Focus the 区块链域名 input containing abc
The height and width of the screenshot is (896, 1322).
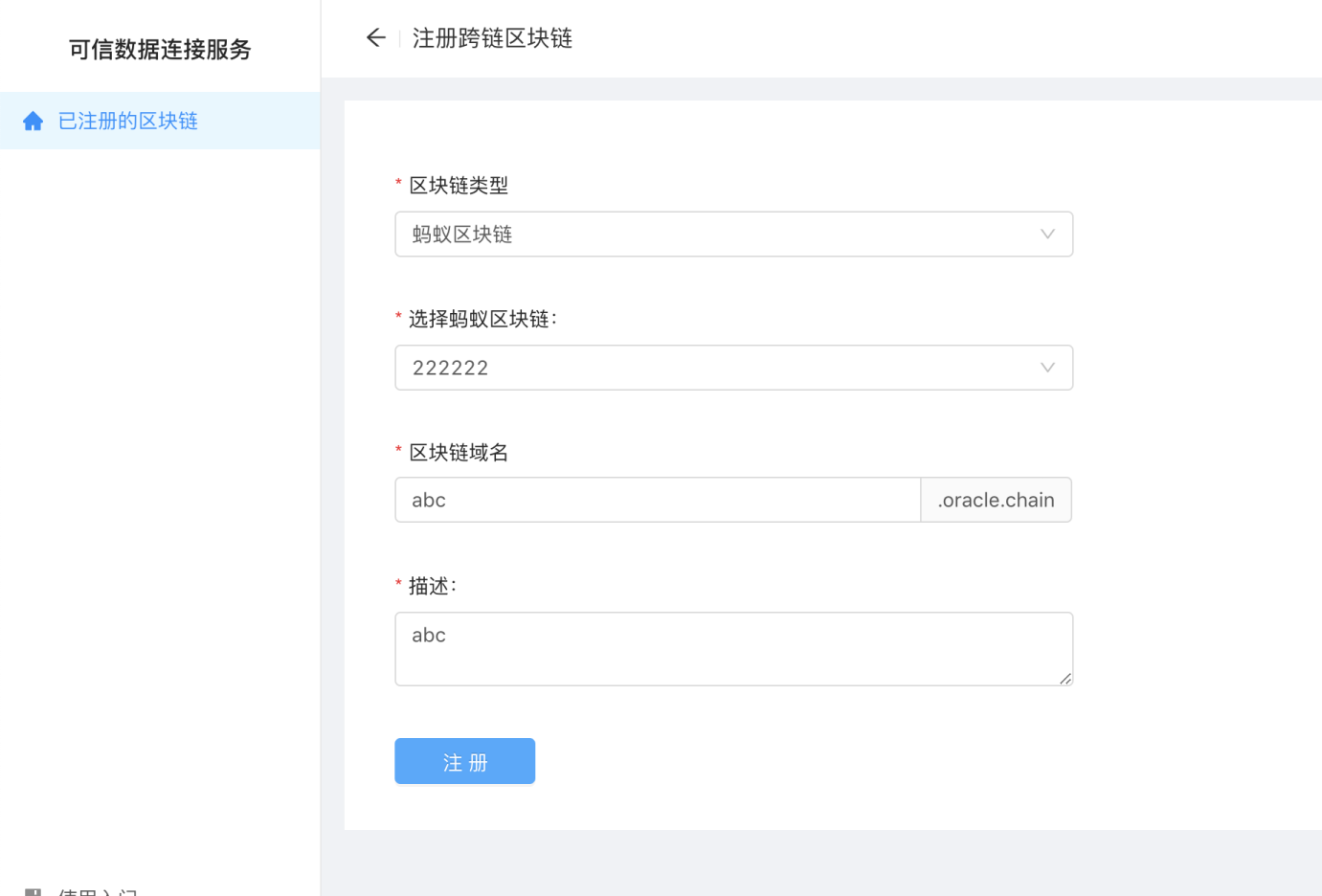click(x=658, y=500)
